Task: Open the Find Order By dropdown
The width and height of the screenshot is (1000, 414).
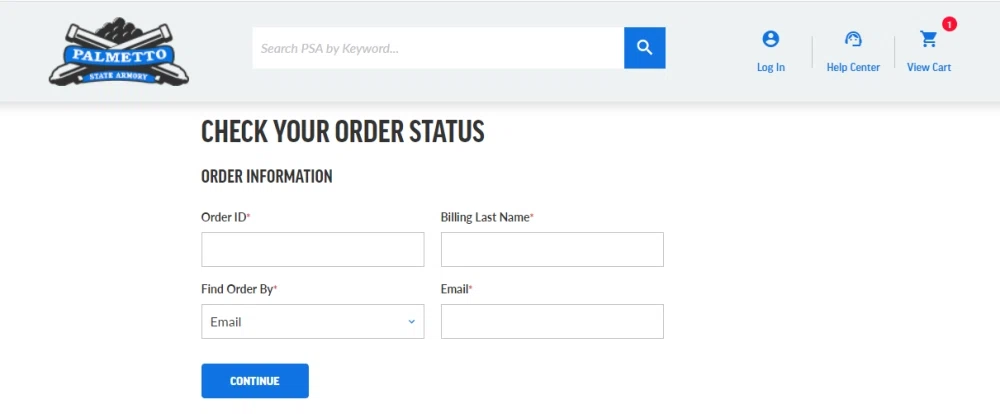Action: (312, 322)
